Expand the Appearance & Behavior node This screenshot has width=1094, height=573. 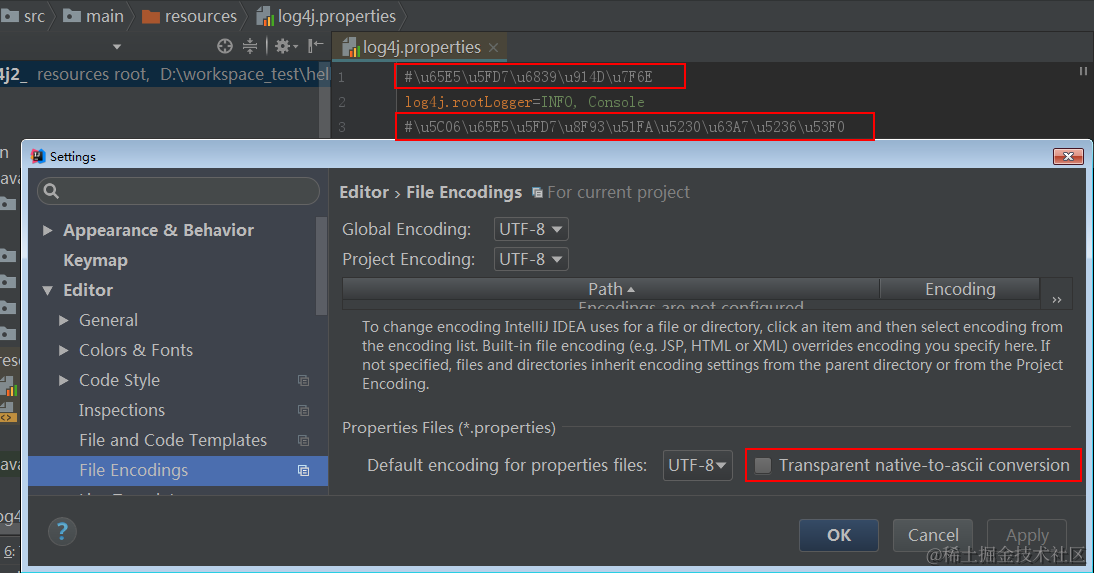(47, 230)
